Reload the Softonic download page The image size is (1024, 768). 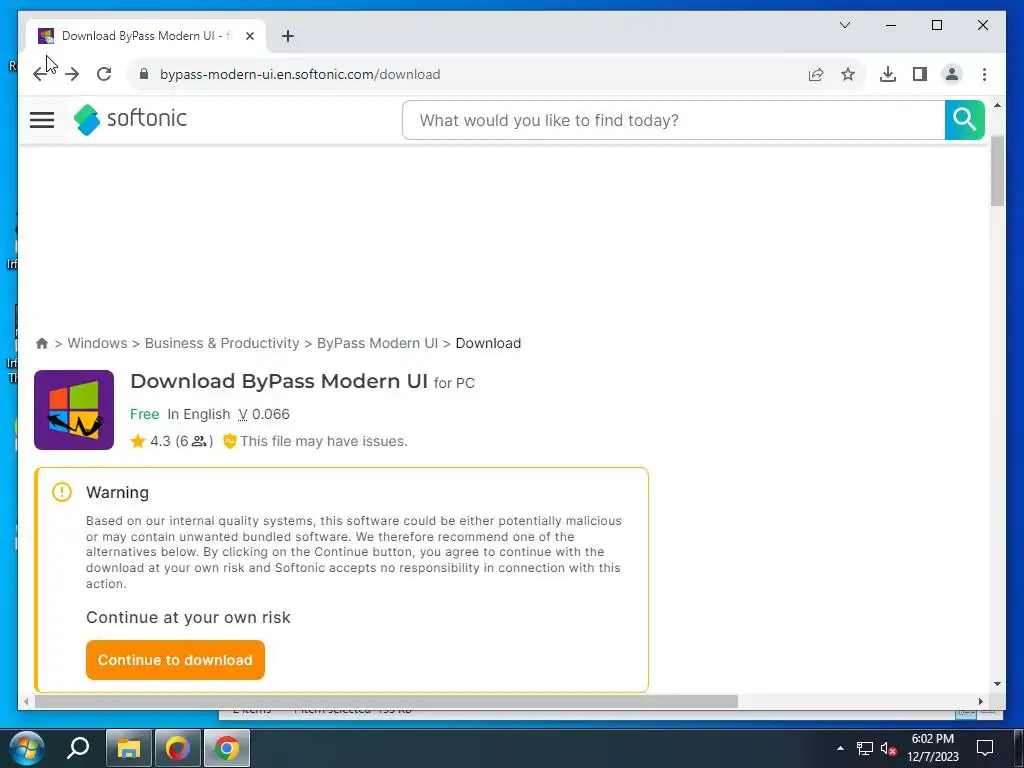(104, 74)
